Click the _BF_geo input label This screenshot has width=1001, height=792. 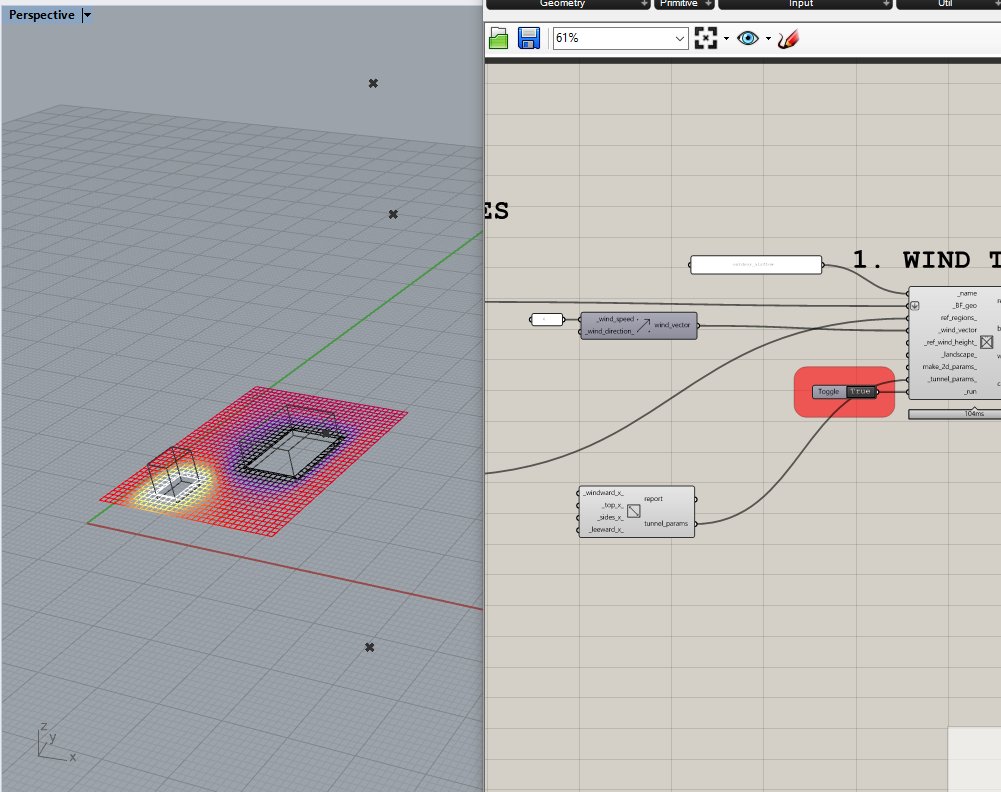(964, 306)
